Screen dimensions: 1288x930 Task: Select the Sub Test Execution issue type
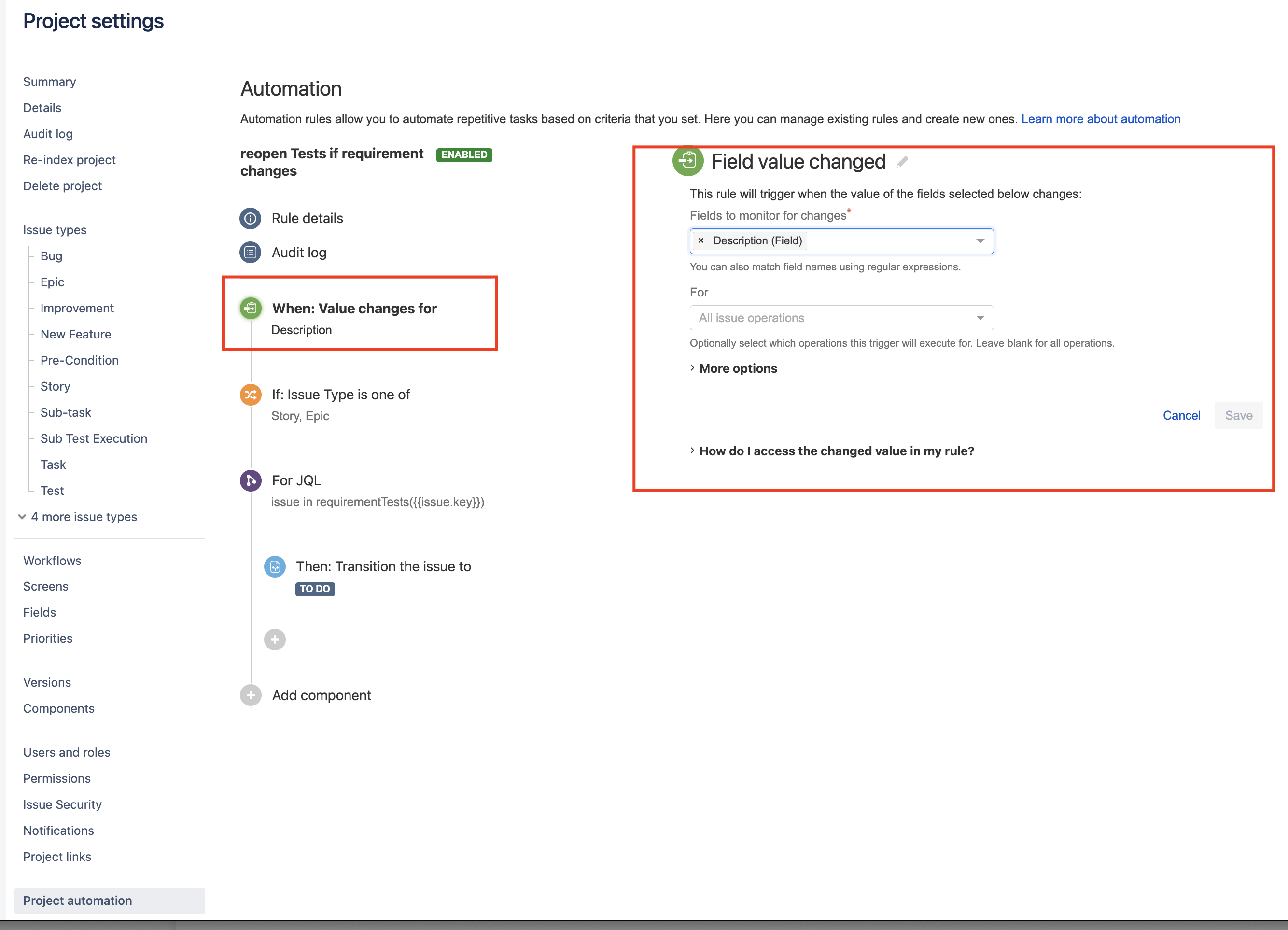[94, 439]
